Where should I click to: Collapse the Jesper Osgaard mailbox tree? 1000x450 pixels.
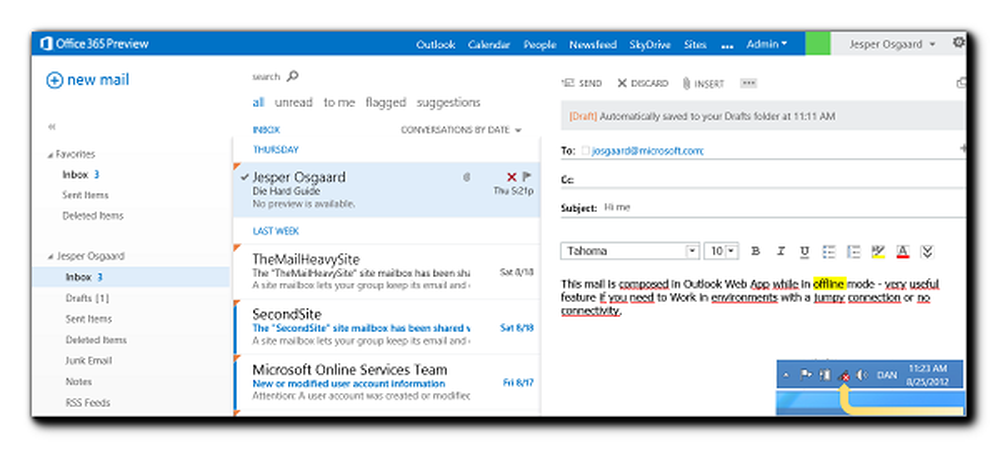(50, 257)
